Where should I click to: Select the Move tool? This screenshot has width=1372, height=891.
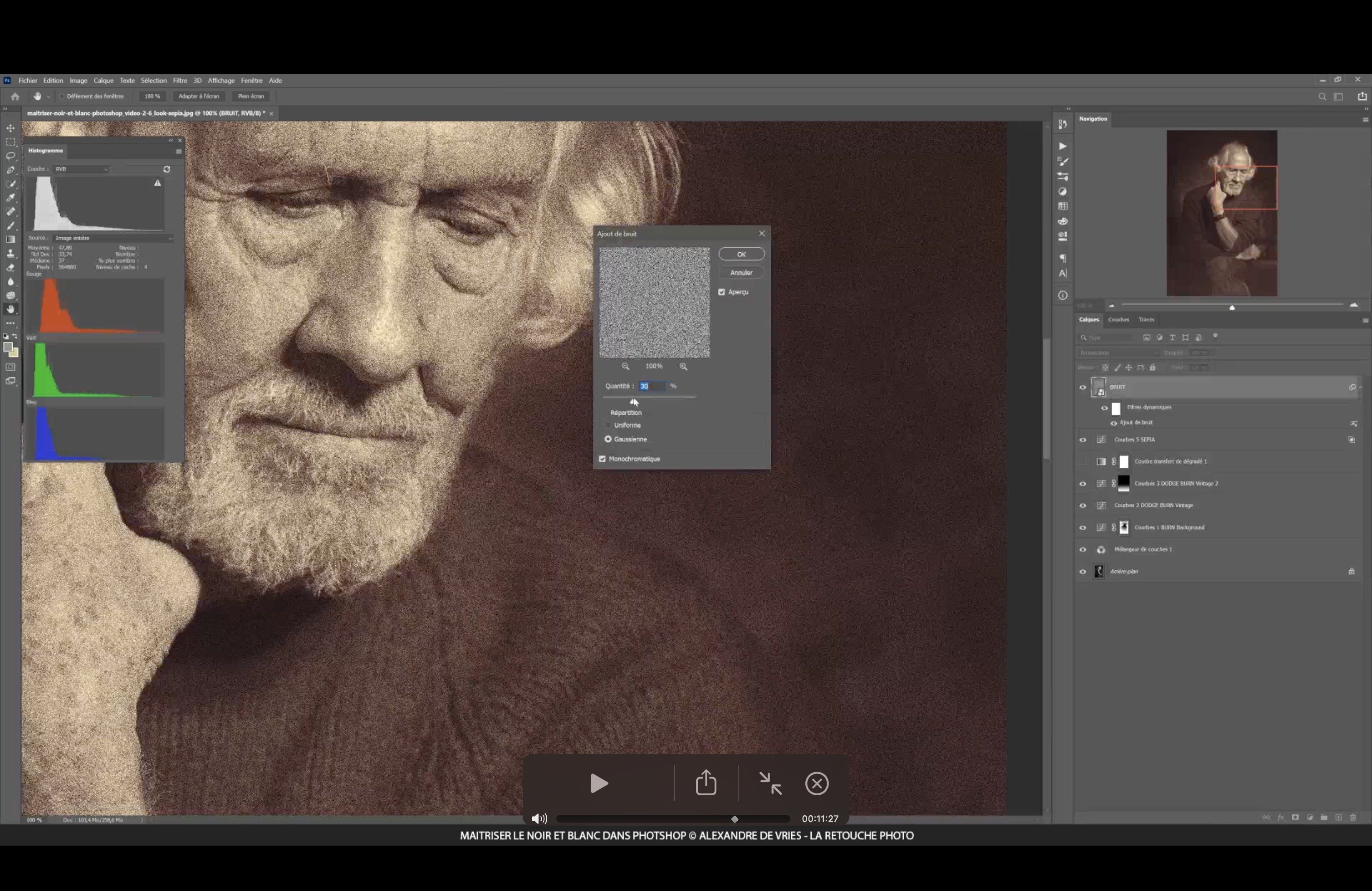click(x=10, y=128)
